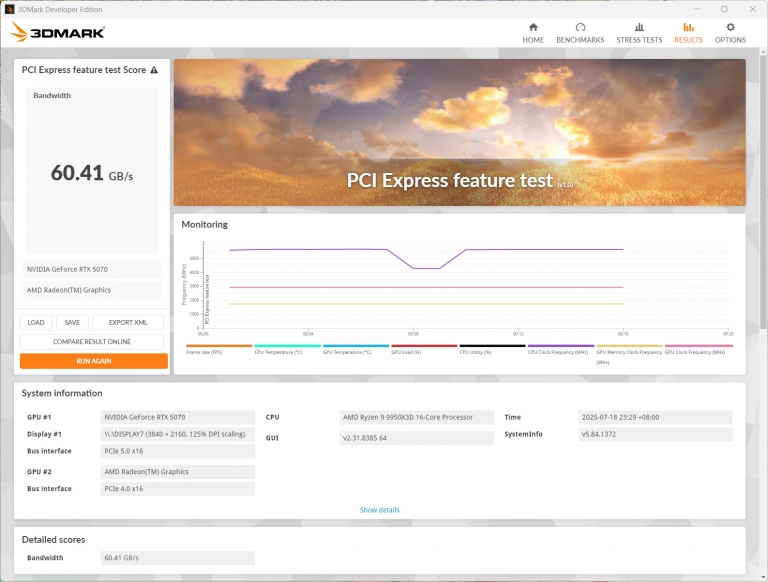Click the SystemInfo v5.84.1372 value
This screenshot has width=768, height=582.
point(655,434)
